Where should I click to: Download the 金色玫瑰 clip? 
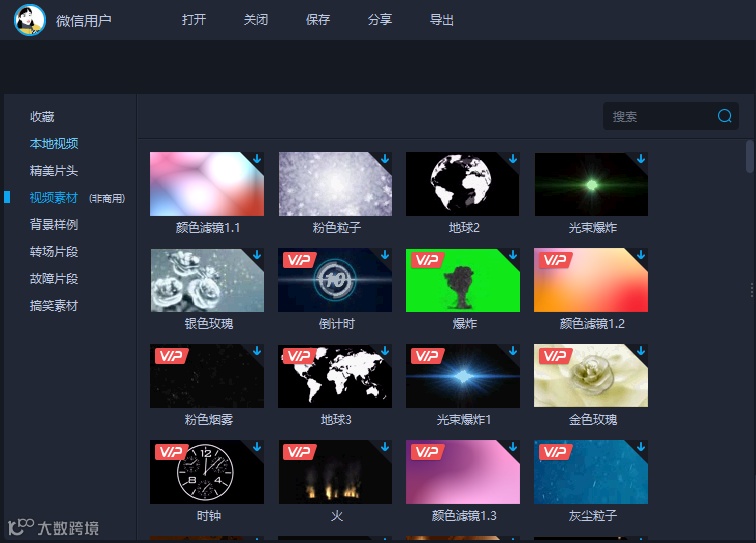point(641,351)
